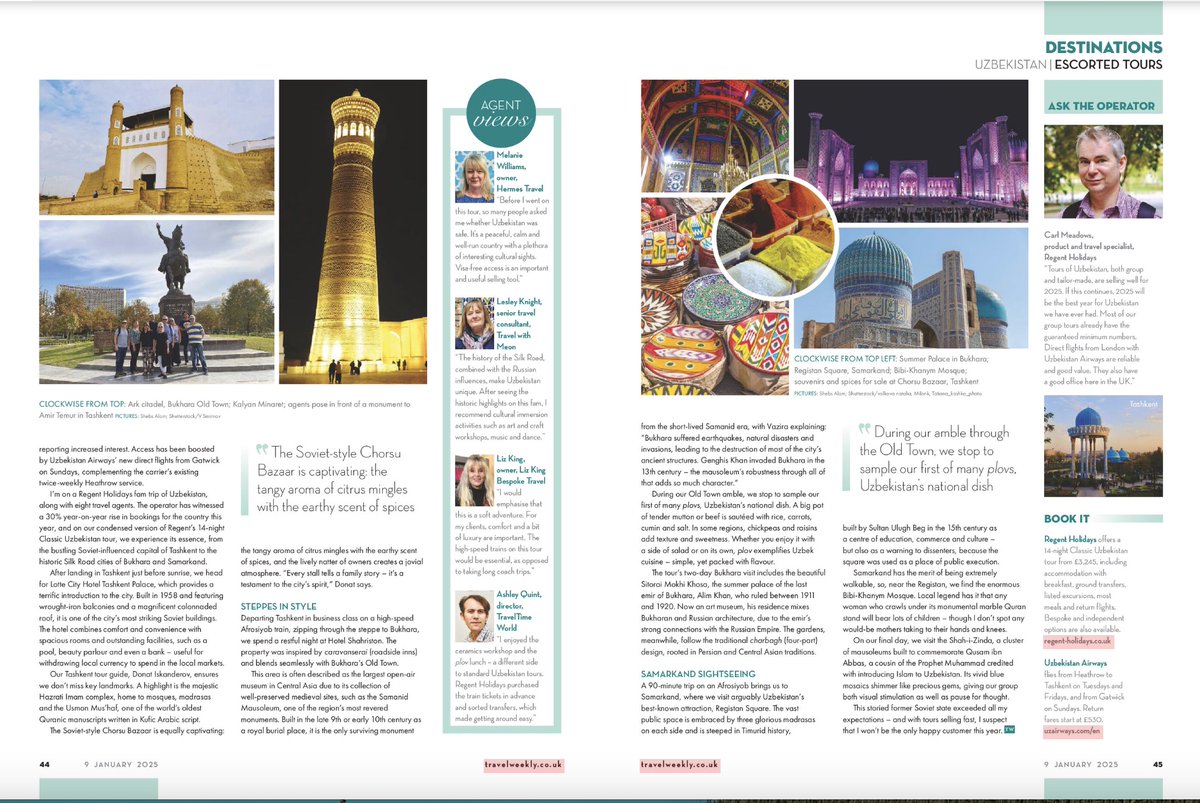
Task: Open the agents group photo at Amir Temur monument
Action: (157, 301)
